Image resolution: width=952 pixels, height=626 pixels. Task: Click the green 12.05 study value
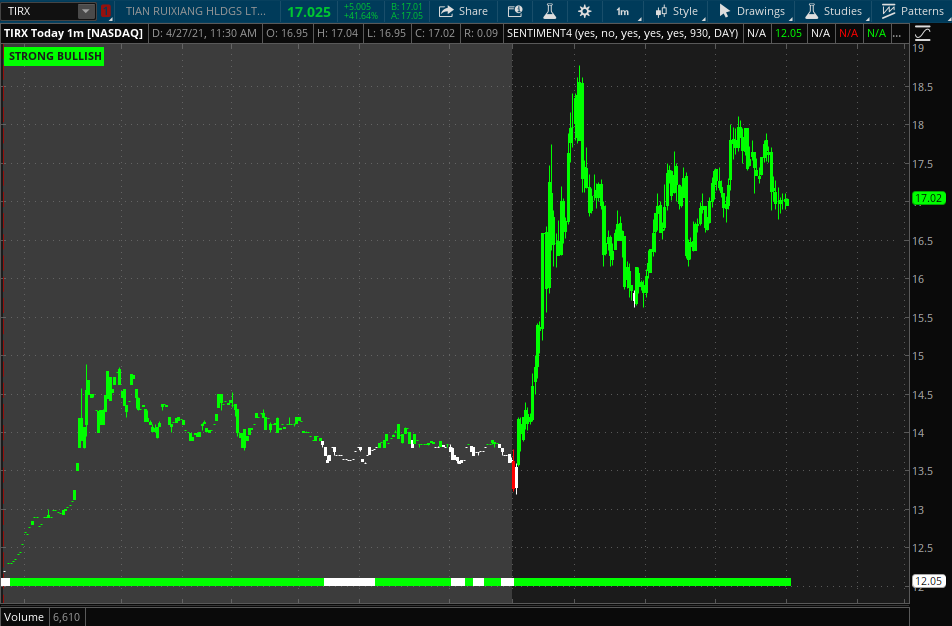pyautogui.click(x=788, y=33)
